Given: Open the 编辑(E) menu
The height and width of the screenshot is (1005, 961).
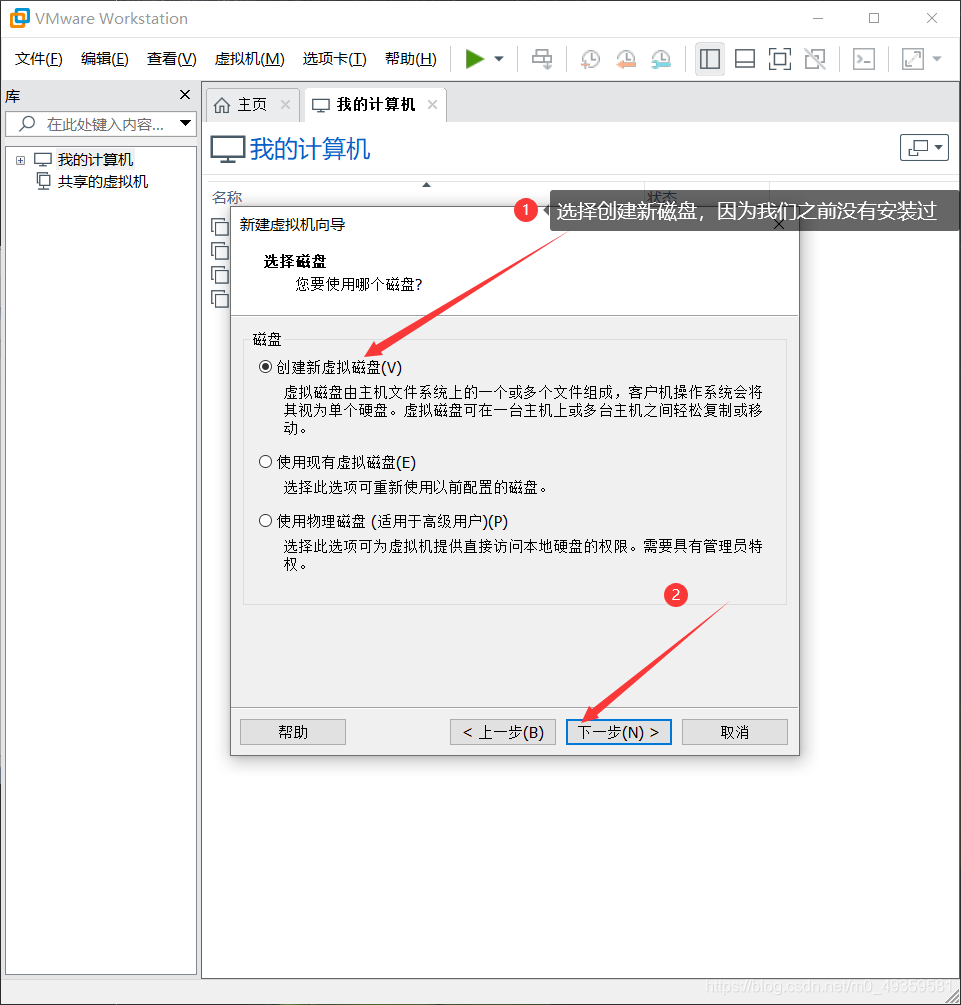Looking at the screenshot, I should point(104,59).
